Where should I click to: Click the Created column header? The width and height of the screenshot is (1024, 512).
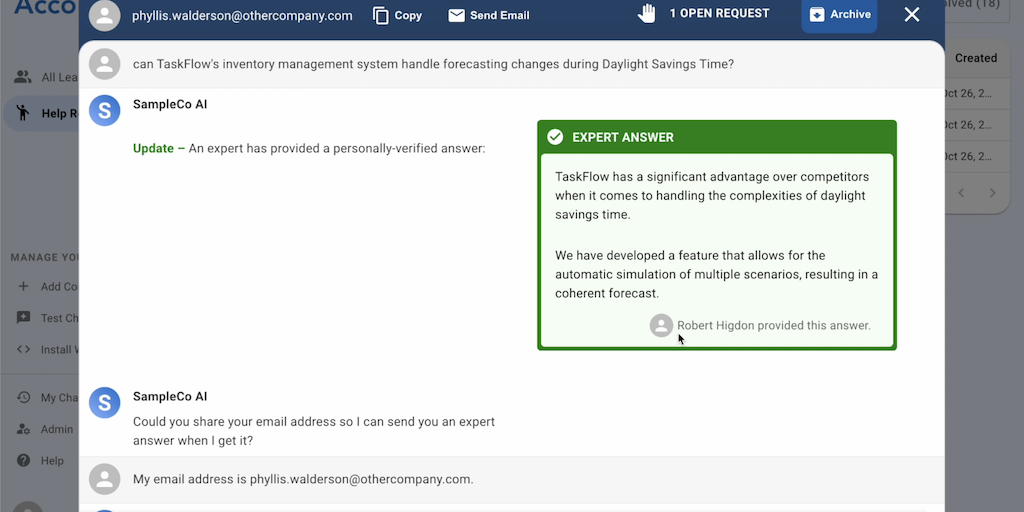pyautogui.click(x=975, y=58)
